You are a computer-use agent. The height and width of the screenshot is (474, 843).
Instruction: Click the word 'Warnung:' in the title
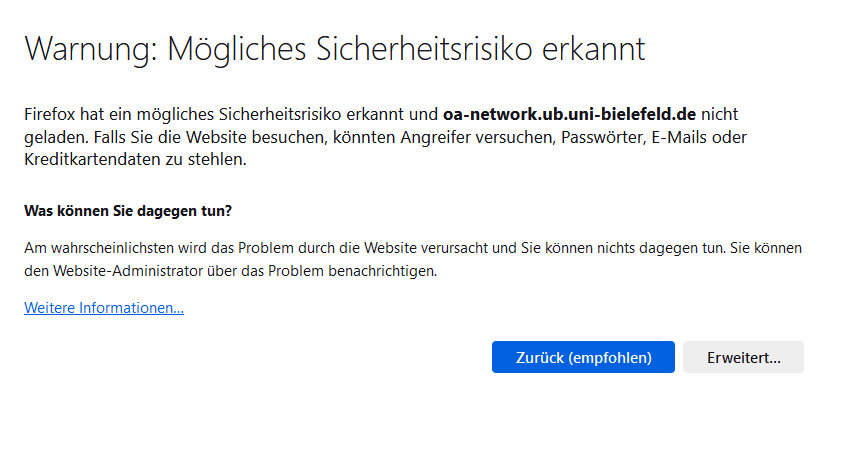click(91, 49)
